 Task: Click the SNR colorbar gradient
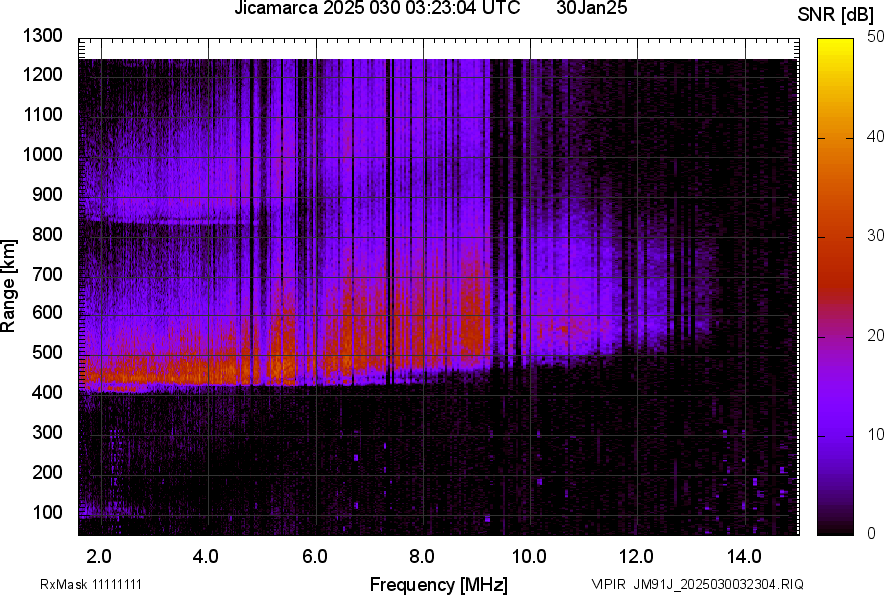835,287
